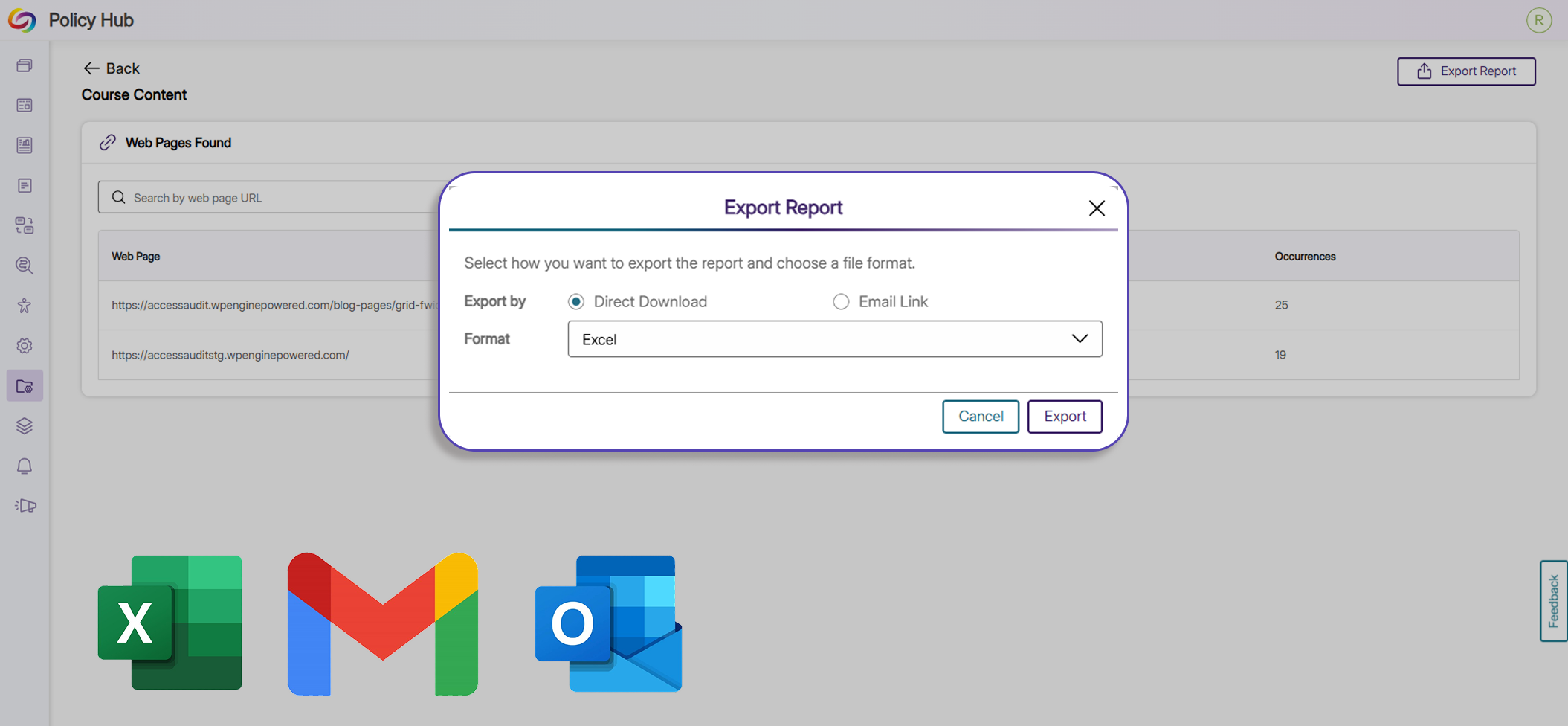Select the Direct Download radio option
Image resolution: width=1568 pixels, height=726 pixels.
tap(576, 302)
